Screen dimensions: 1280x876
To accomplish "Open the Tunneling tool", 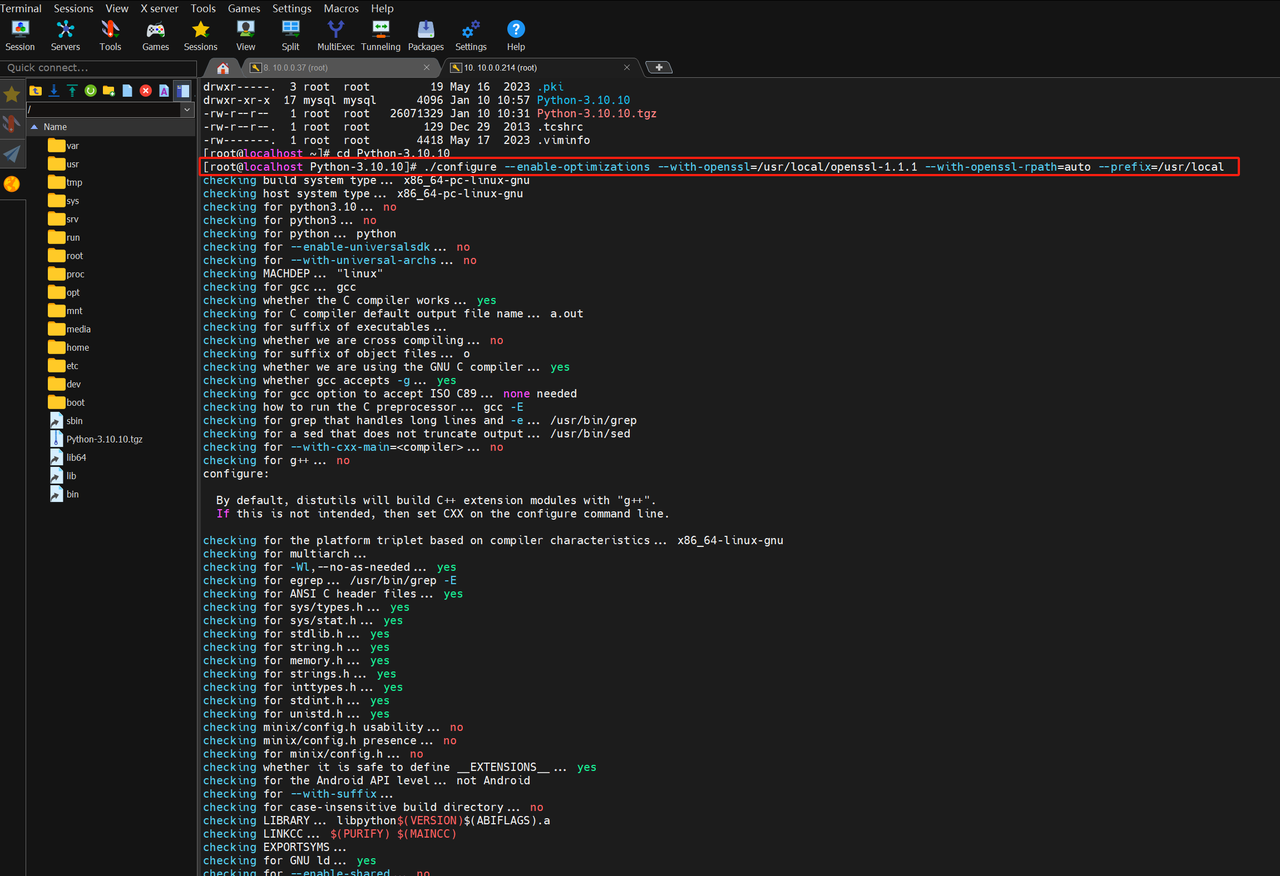I will tap(380, 35).
